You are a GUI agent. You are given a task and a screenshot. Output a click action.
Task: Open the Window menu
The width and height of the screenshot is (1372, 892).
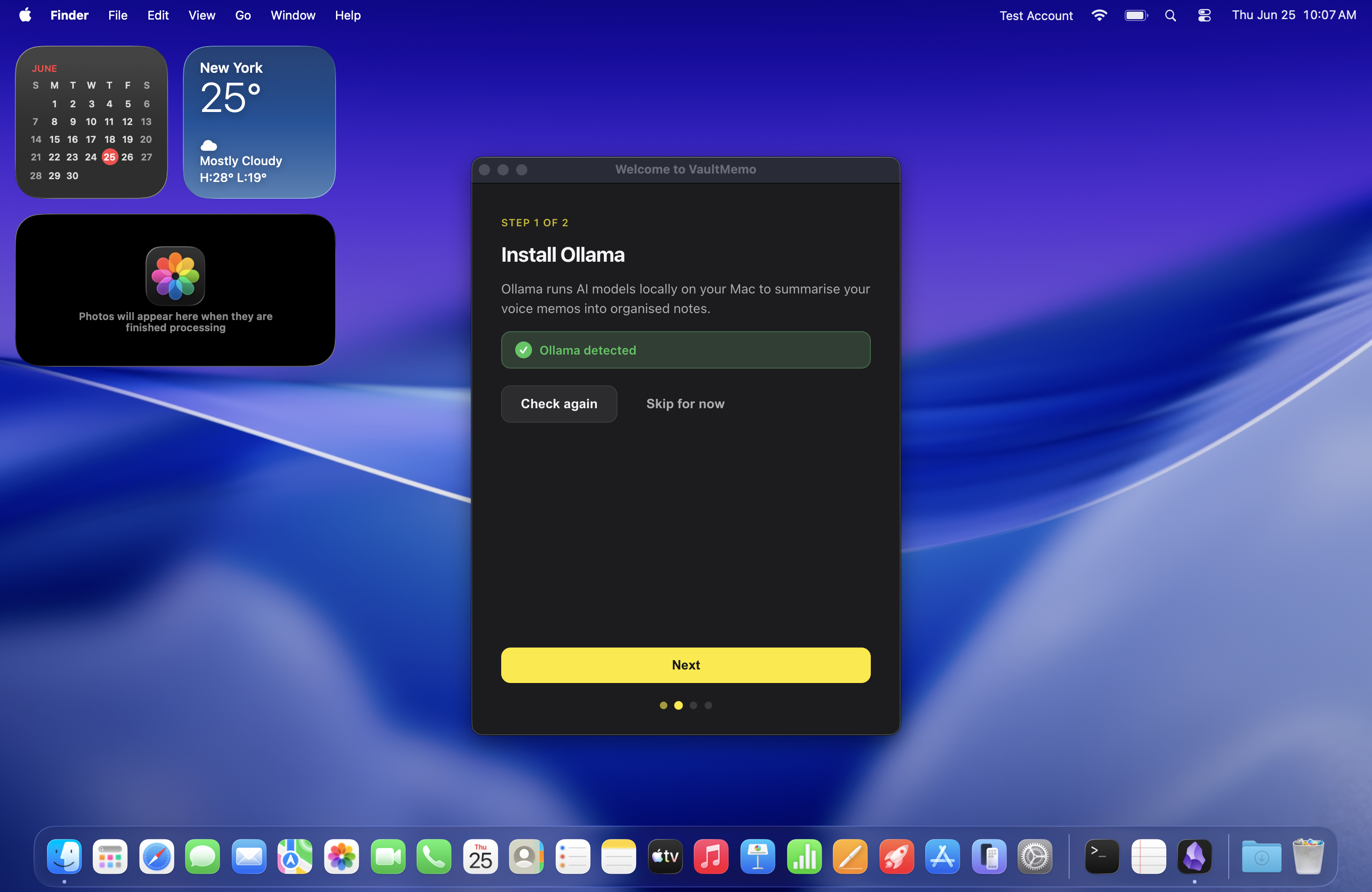[x=293, y=15]
